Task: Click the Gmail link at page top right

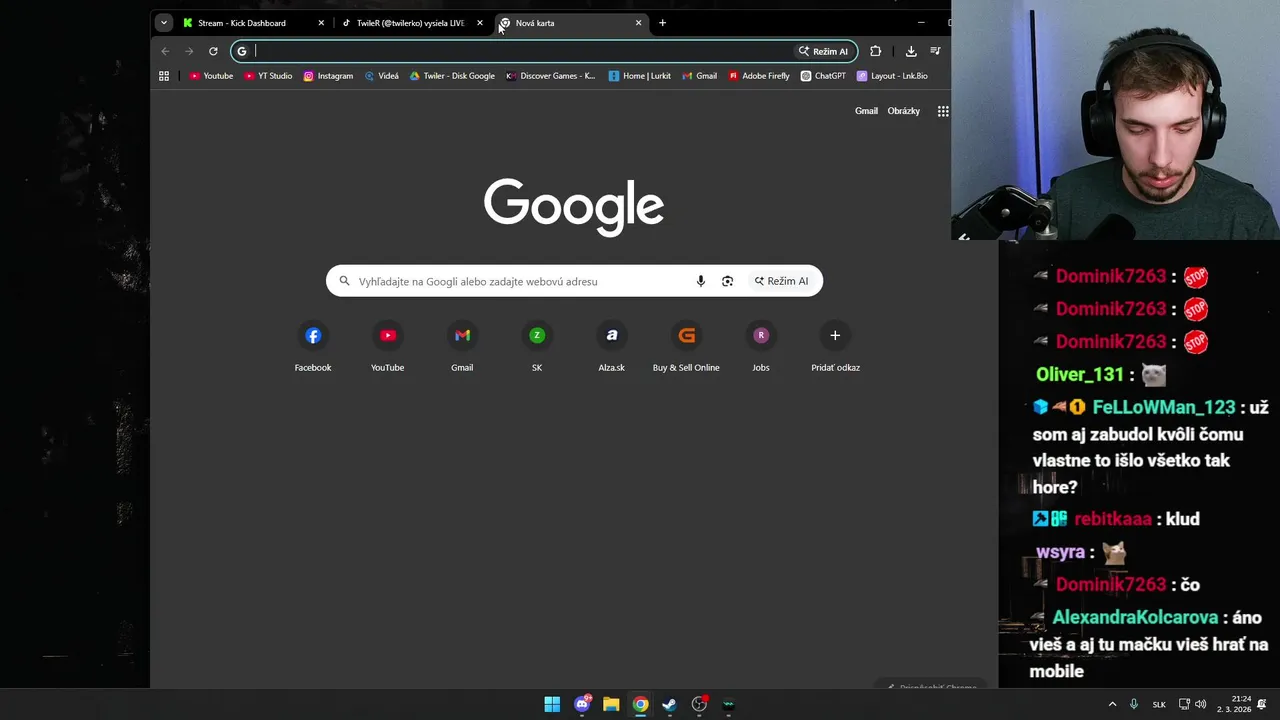Action: (x=866, y=111)
